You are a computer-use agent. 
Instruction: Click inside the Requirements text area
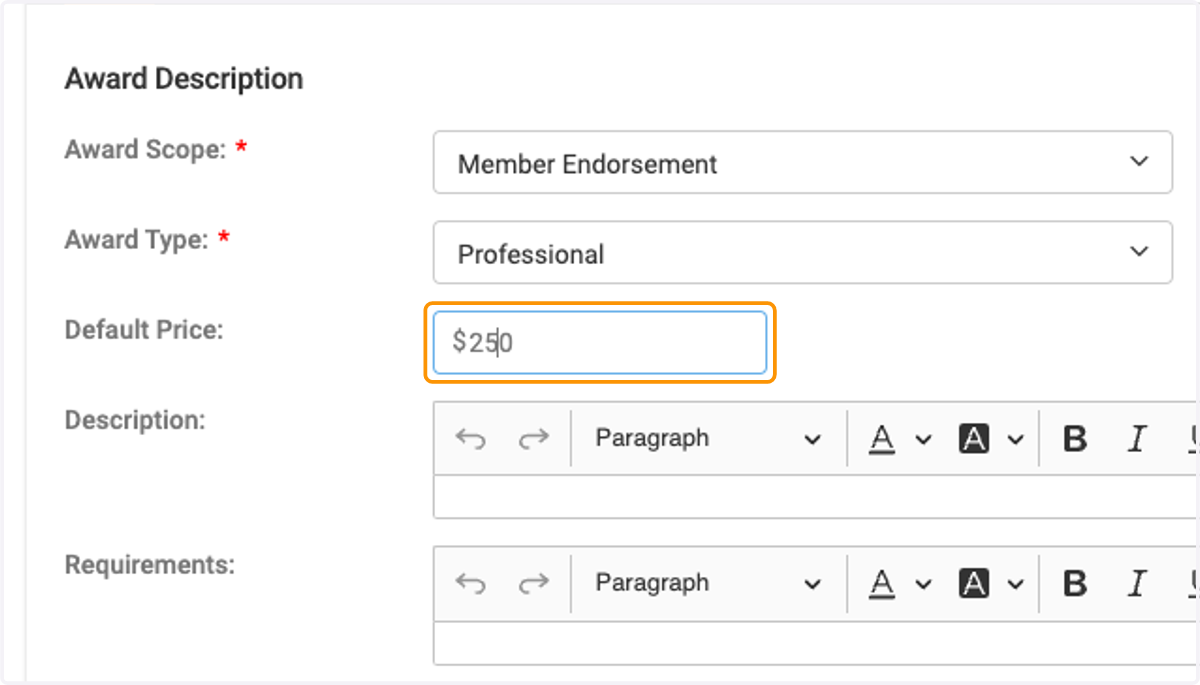[x=816, y=642]
